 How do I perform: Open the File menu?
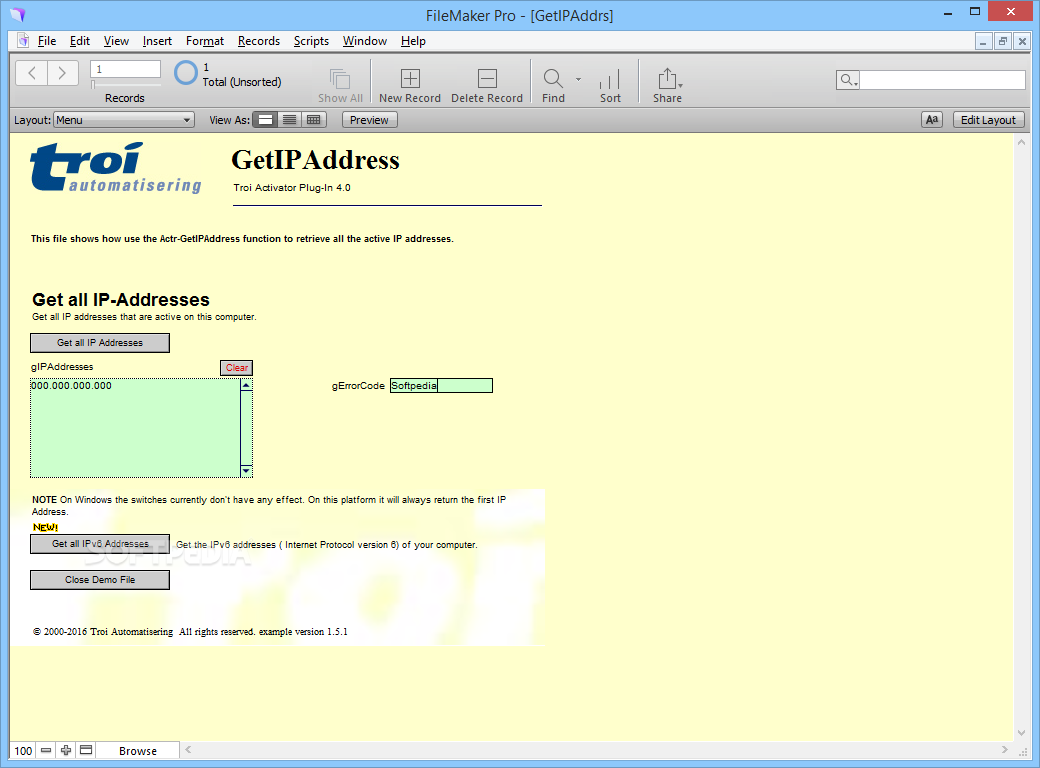[x=46, y=41]
